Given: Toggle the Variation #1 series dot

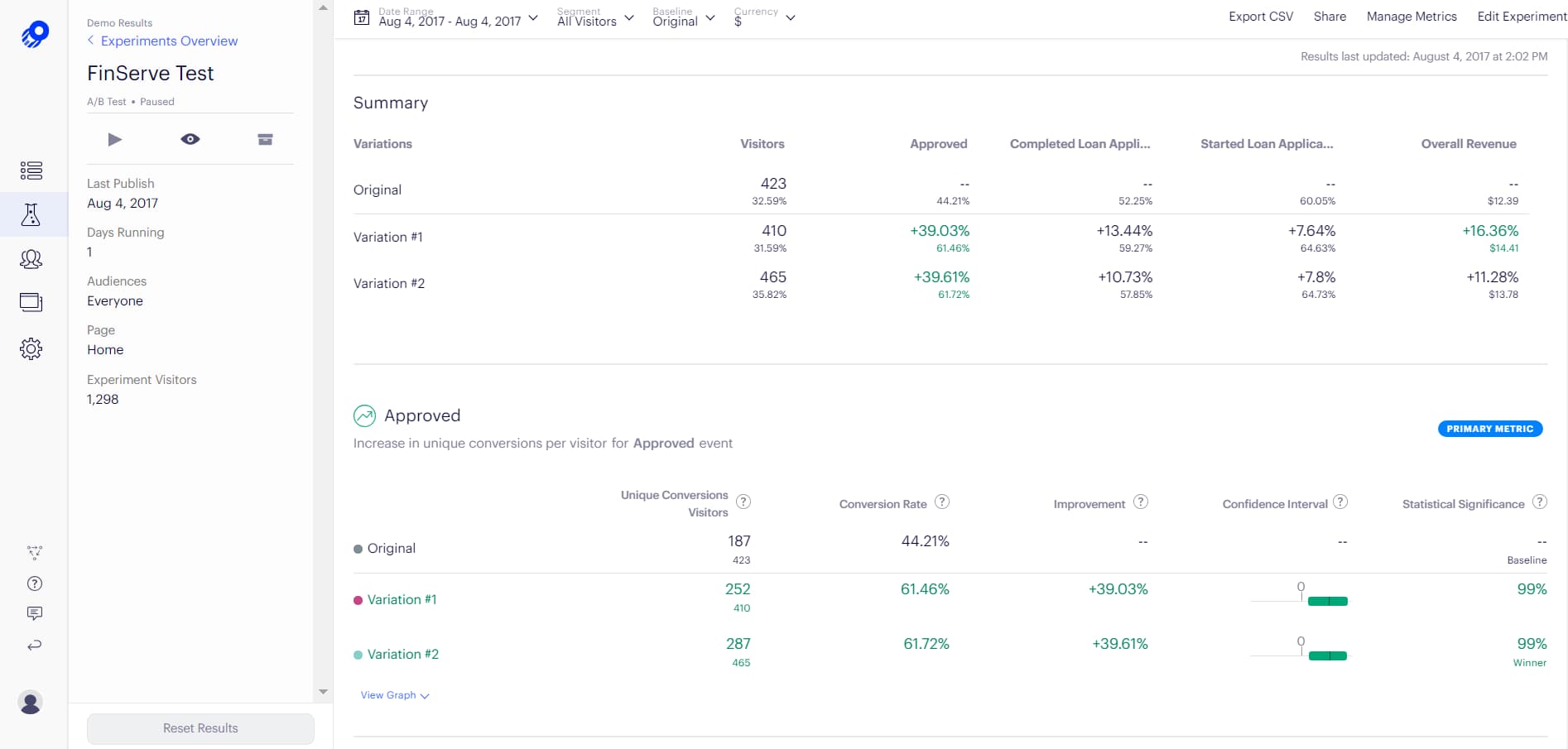Looking at the screenshot, I should pos(358,599).
